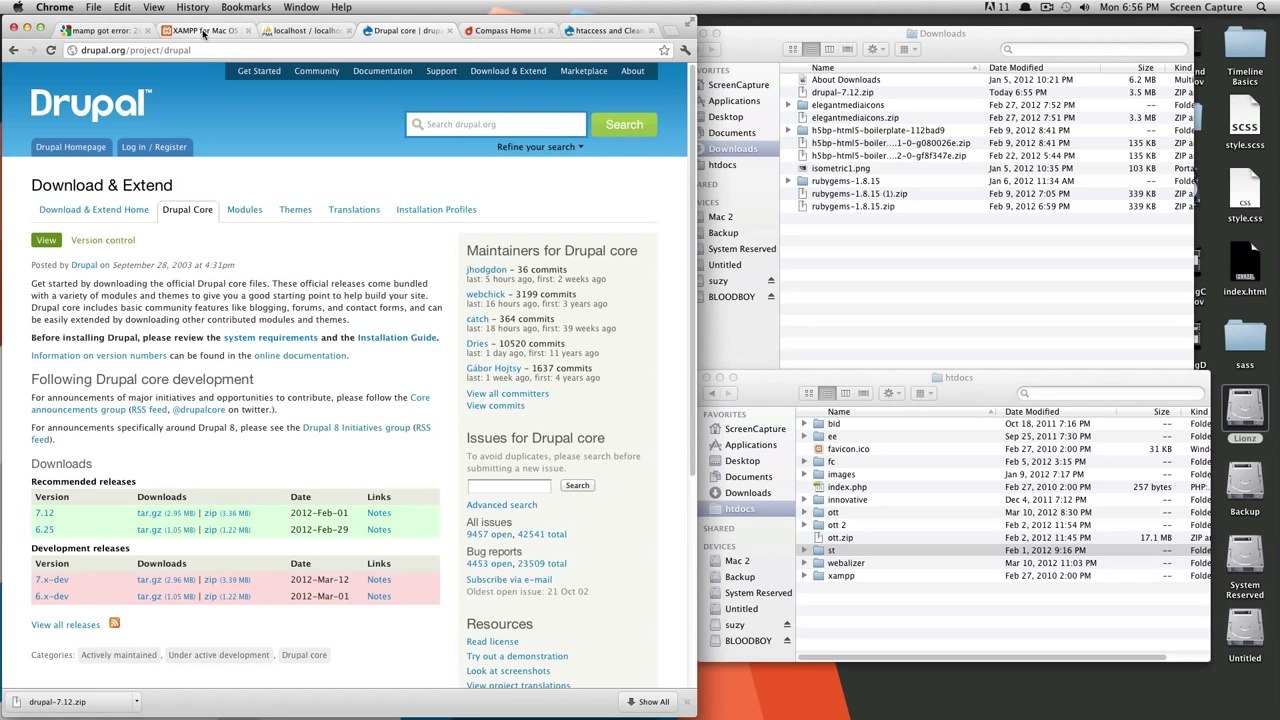1280x720 pixels.
Task: Open the Installation Guide link
Action: (397, 338)
